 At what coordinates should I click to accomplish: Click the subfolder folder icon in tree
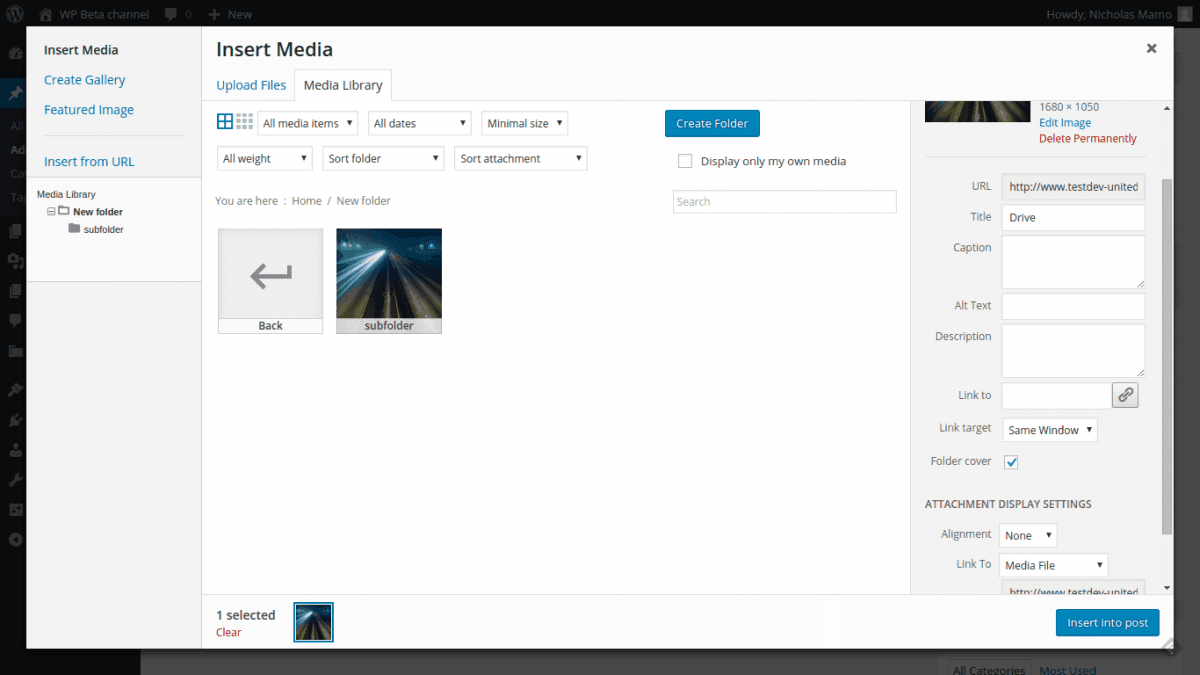tap(74, 229)
